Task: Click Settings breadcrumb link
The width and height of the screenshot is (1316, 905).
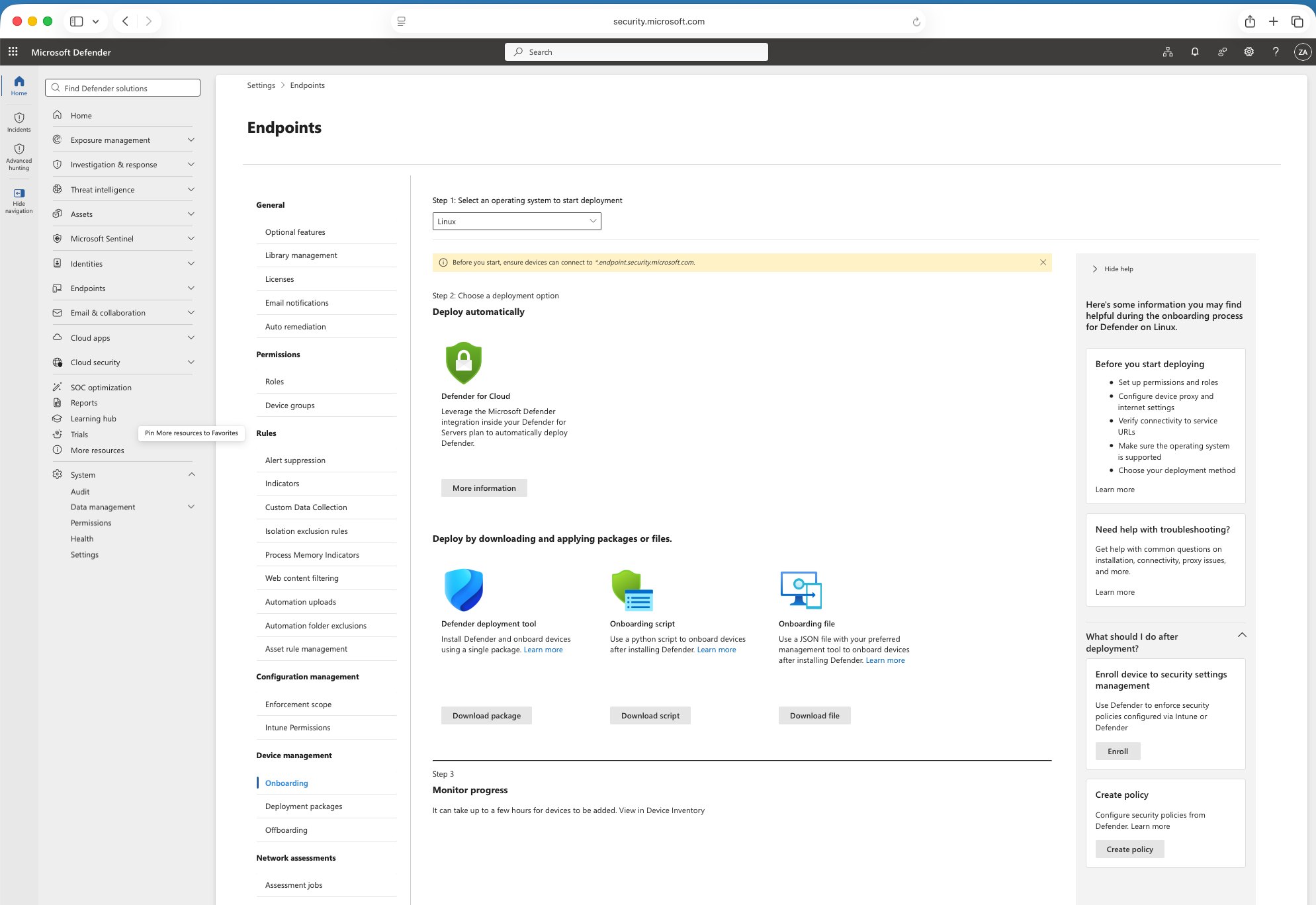Action: pos(261,85)
